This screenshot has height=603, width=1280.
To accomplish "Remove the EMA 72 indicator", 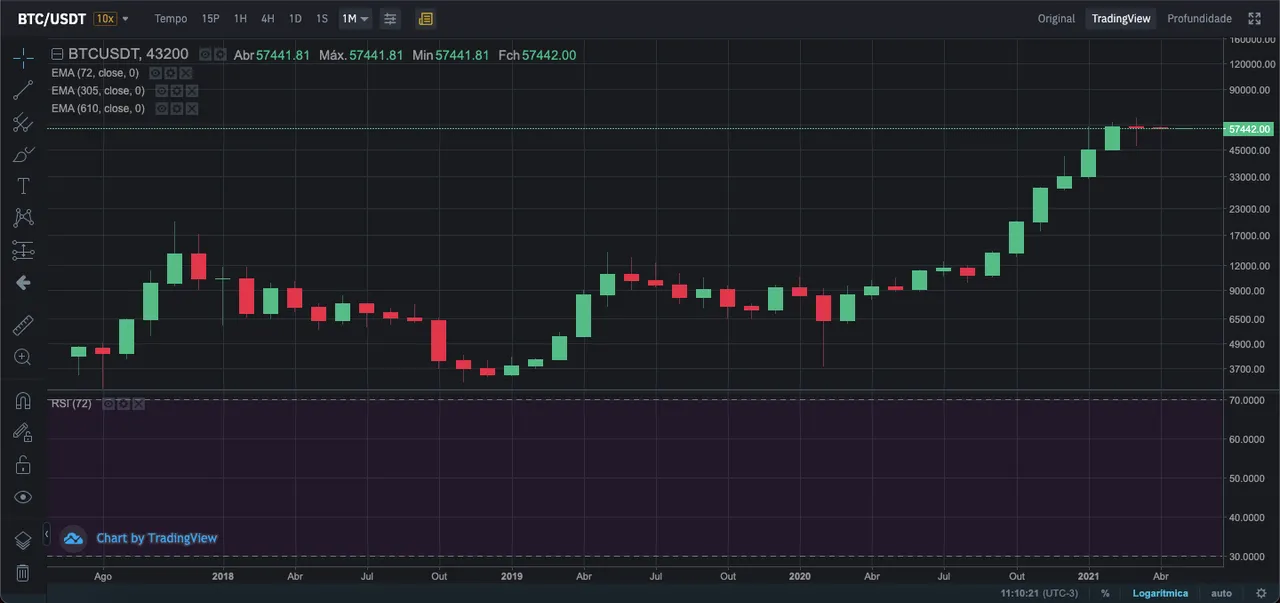I will coord(185,73).
